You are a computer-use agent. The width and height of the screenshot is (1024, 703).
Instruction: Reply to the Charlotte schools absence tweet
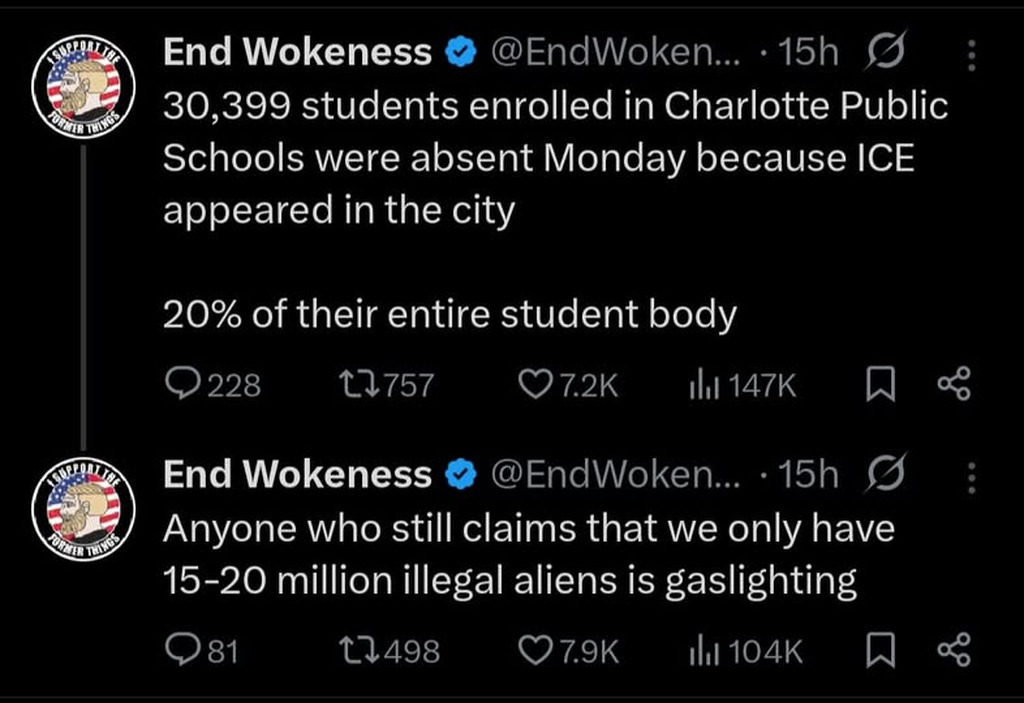click(182, 384)
